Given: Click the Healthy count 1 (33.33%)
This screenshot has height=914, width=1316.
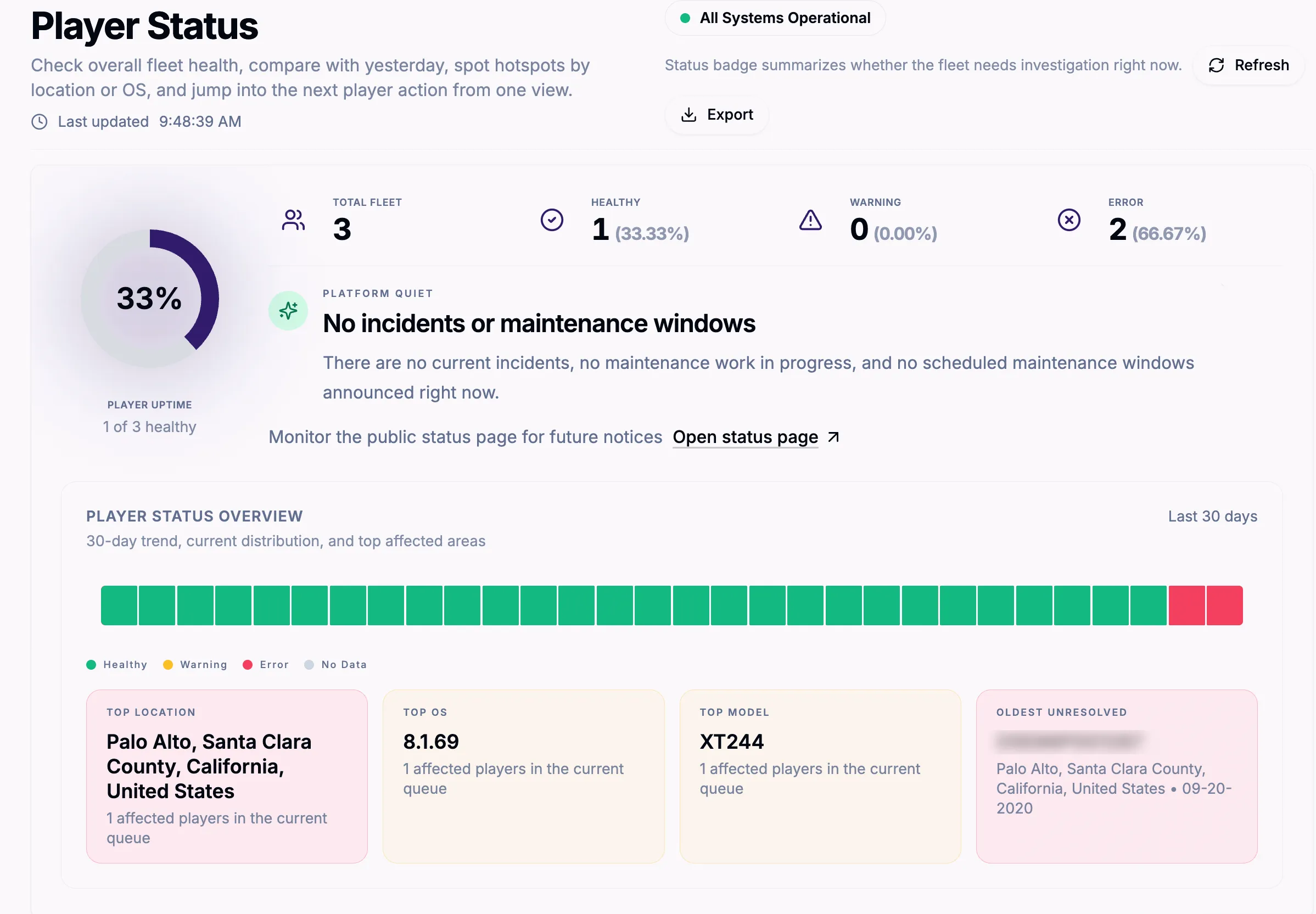Looking at the screenshot, I should 640,229.
